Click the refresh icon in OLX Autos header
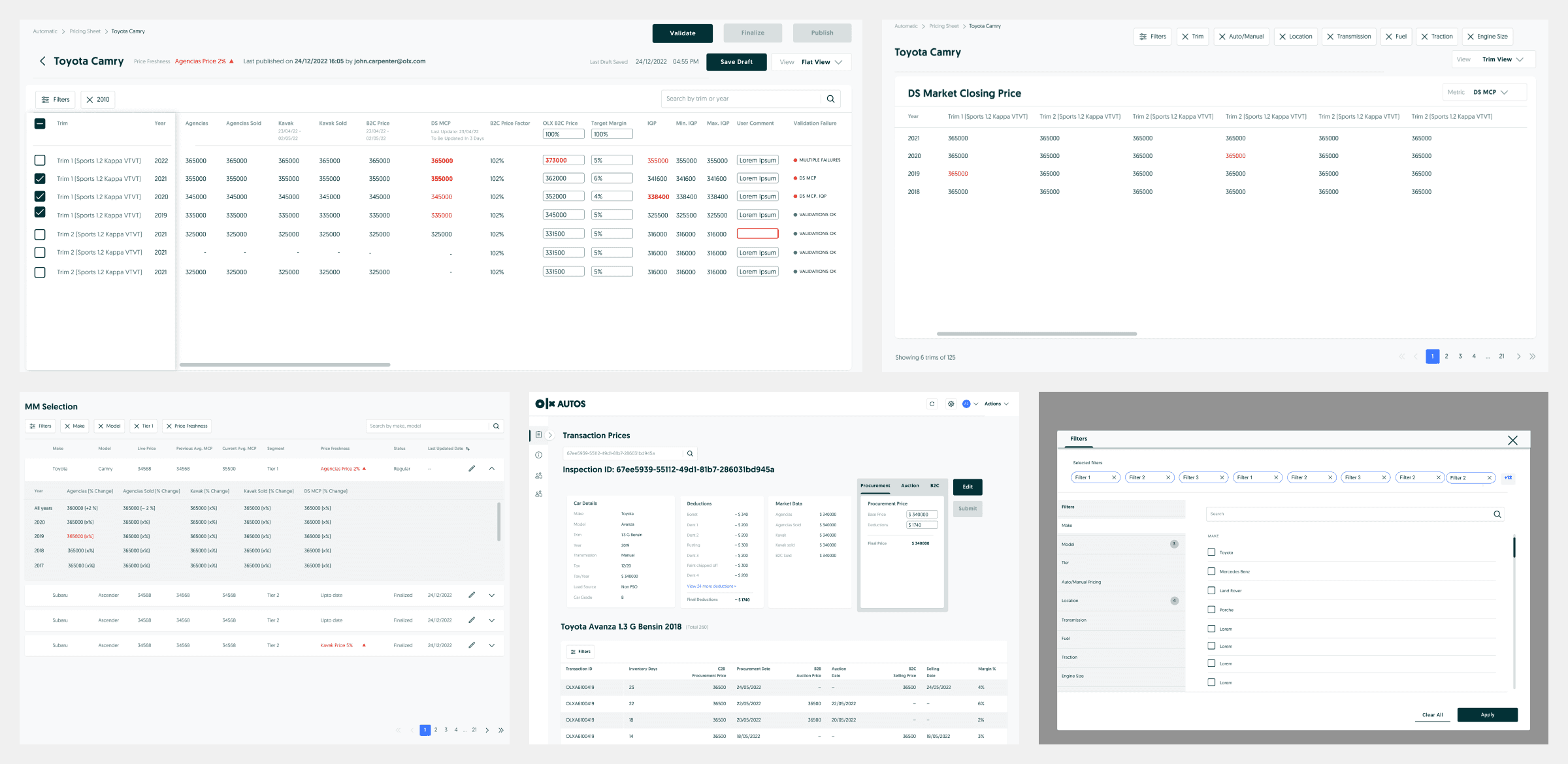The image size is (1568, 764). pyautogui.click(x=932, y=404)
